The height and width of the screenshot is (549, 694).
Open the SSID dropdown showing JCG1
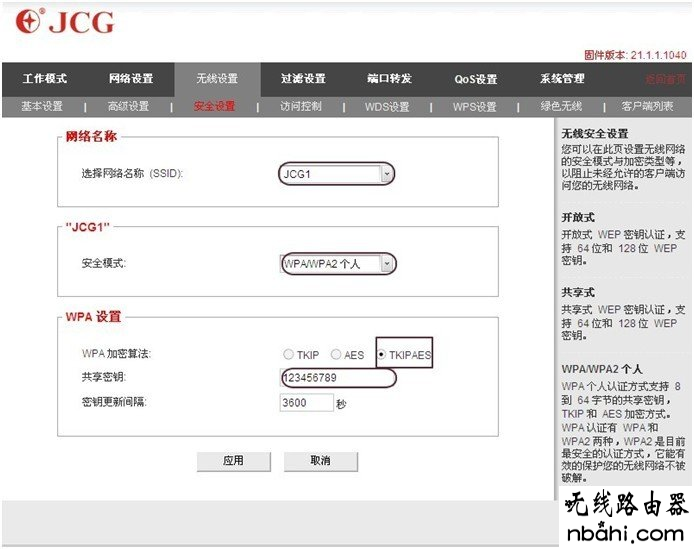336,174
